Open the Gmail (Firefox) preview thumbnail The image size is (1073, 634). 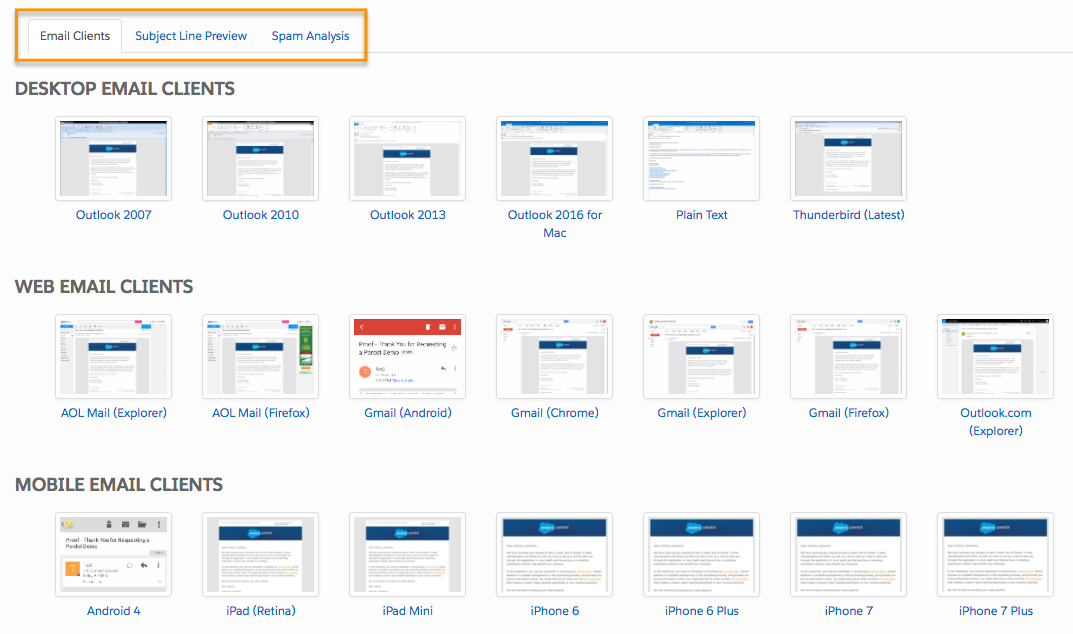(849, 357)
